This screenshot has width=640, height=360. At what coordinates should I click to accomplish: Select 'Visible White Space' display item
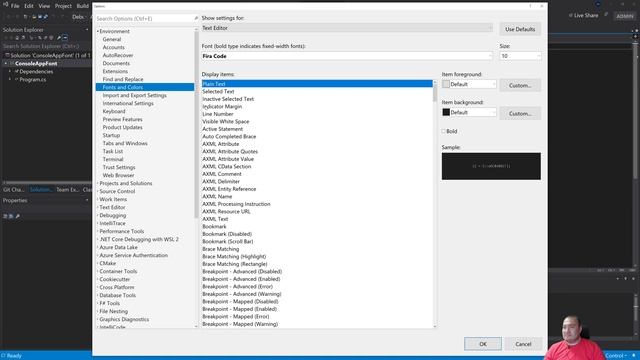317,122
